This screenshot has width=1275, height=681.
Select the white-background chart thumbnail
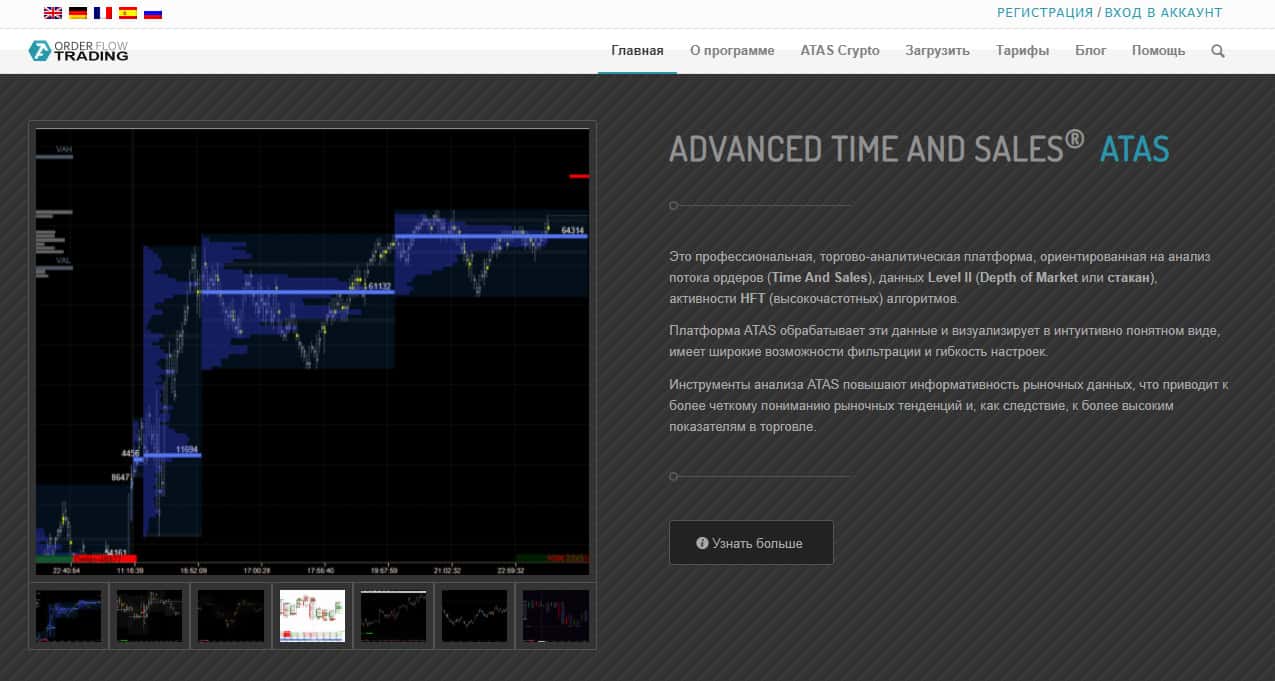[312, 616]
